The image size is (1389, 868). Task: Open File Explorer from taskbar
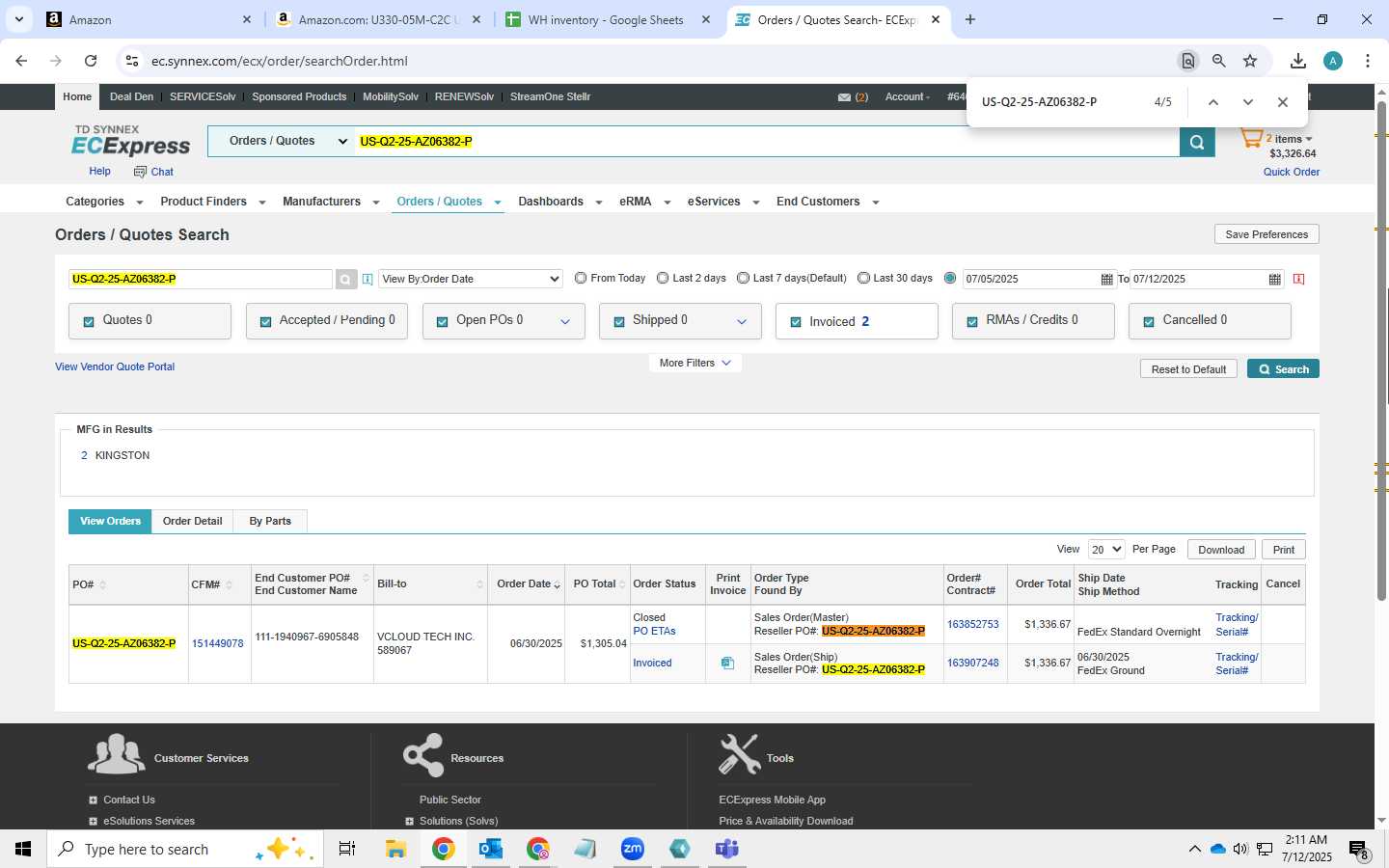point(395,849)
